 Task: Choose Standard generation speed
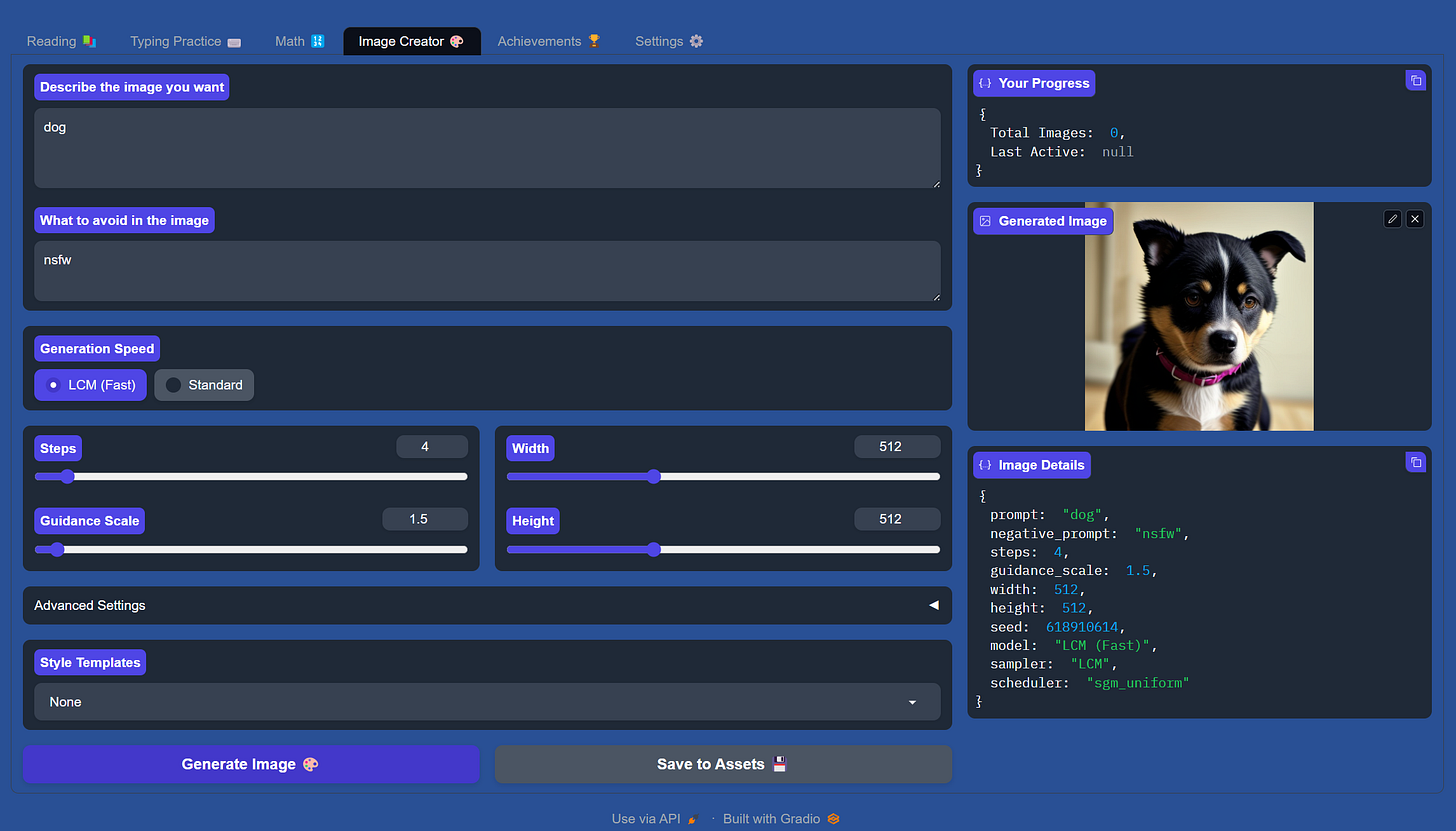click(204, 385)
